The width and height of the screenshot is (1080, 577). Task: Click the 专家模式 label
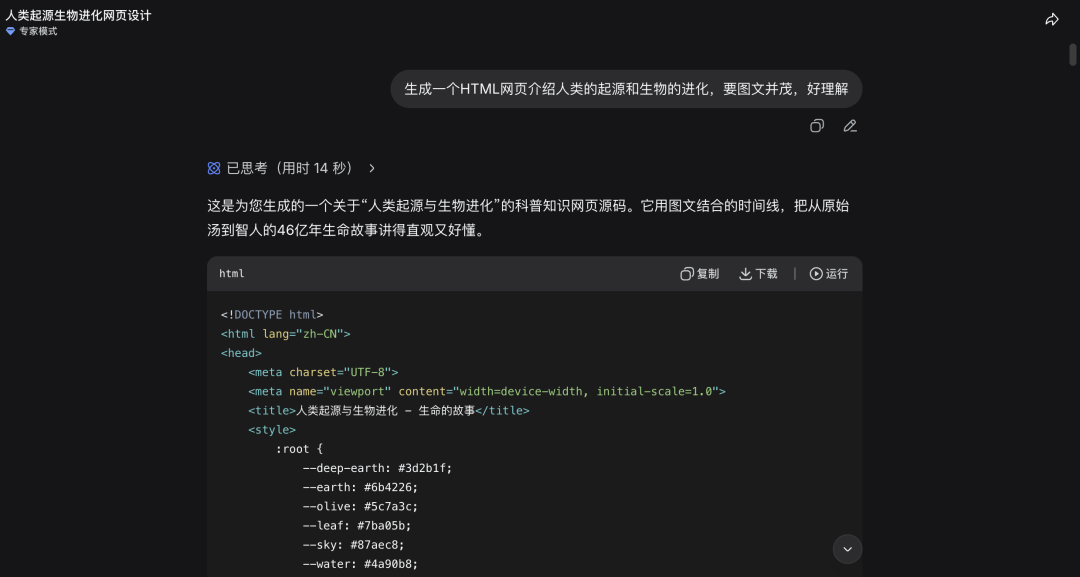(38, 31)
